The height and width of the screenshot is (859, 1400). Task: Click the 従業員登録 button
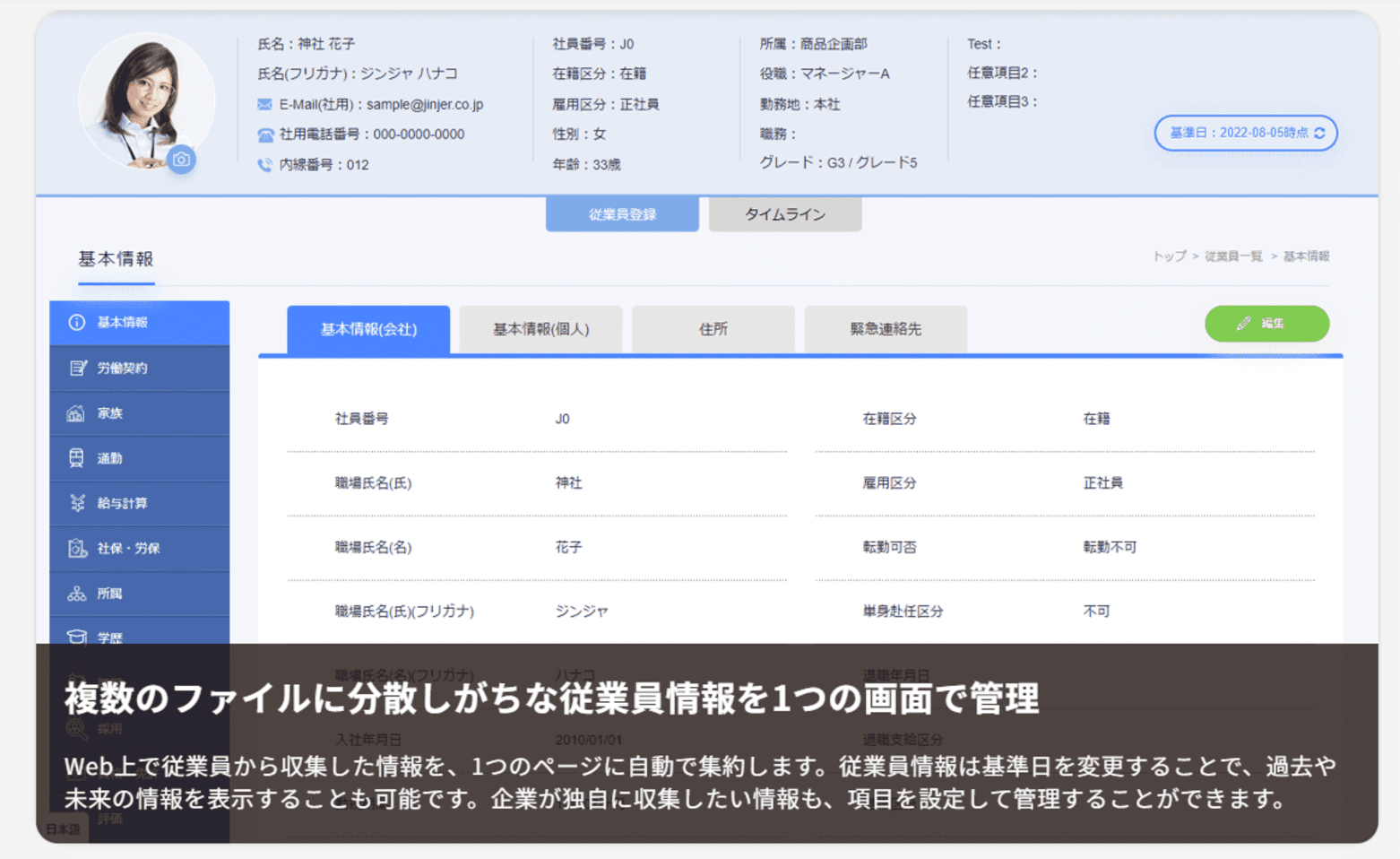tap(622, 214)
